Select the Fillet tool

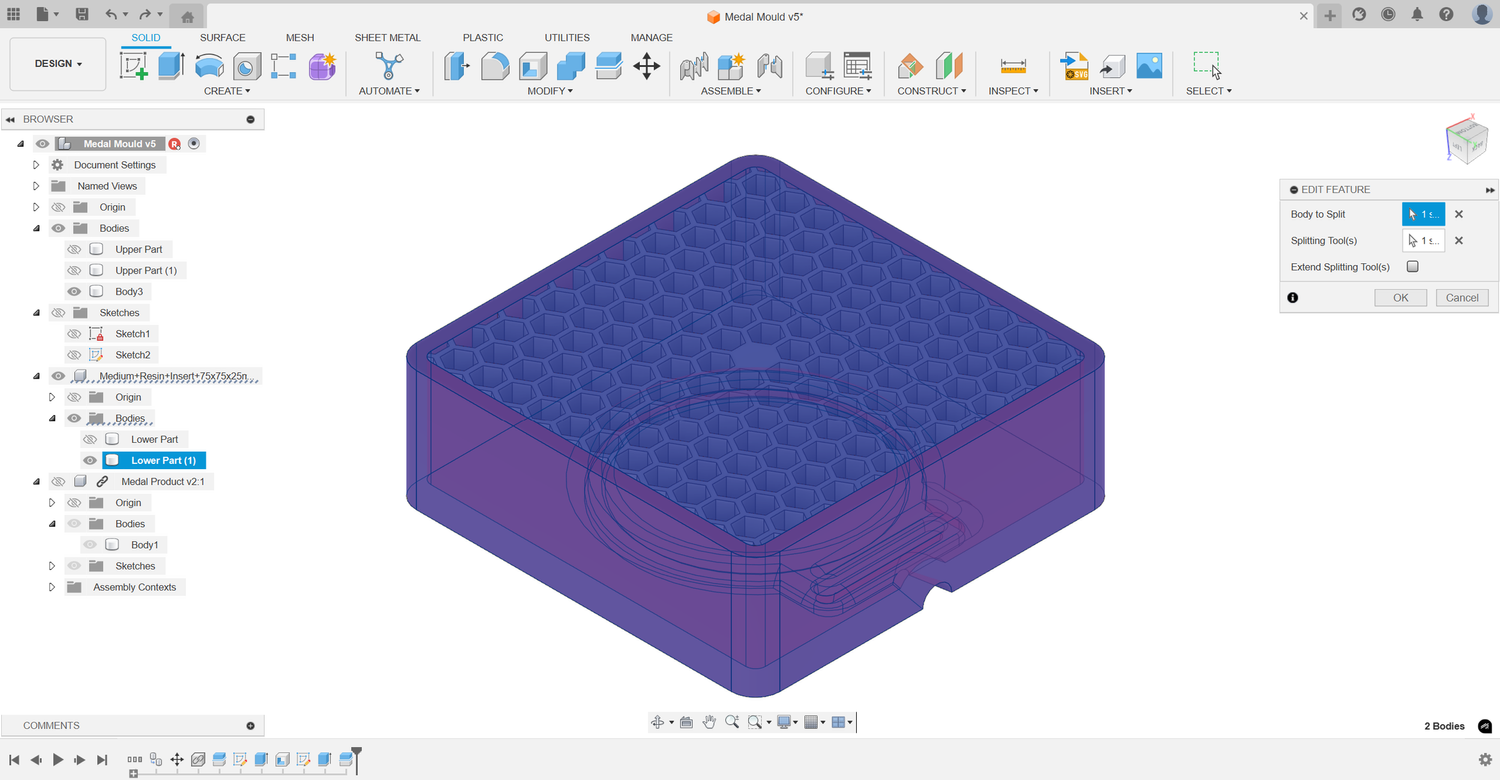[495, 66]
